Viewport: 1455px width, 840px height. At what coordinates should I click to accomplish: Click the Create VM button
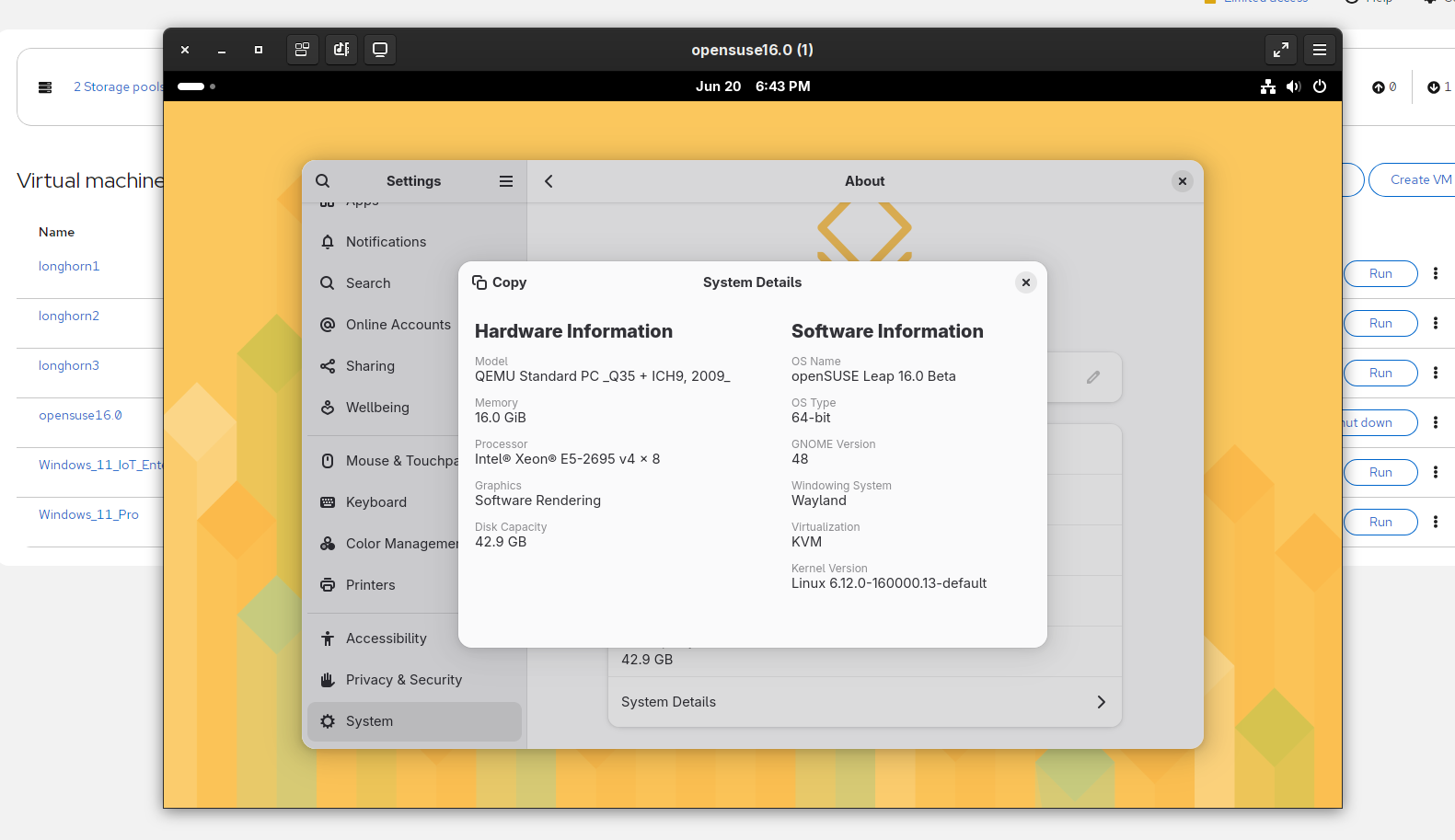tap(1412, 179)
